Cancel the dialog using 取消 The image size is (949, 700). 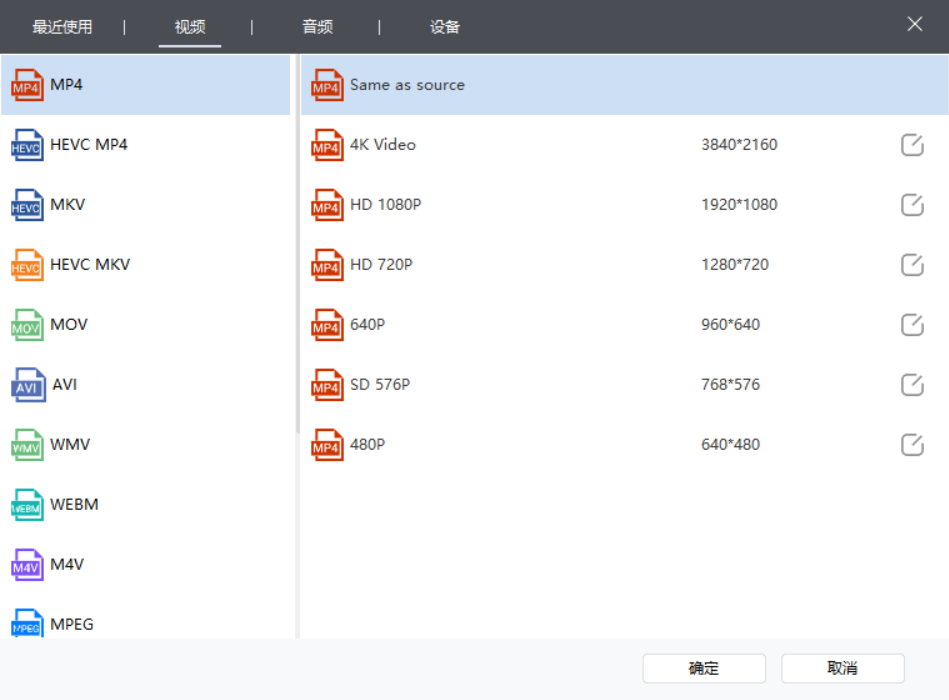click(842, 668)
